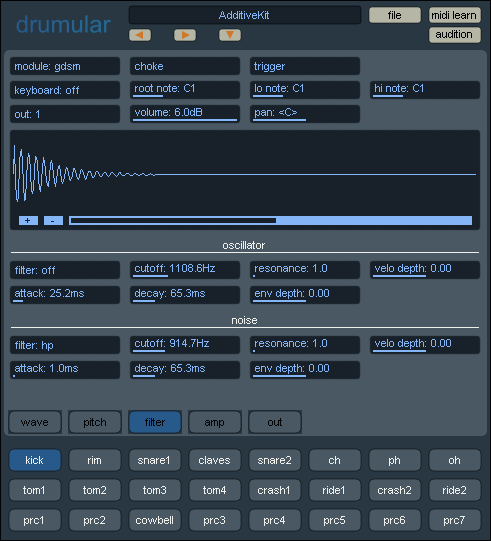Zoom out waveform with minus button
The image size is (491, 541).
[53, 220]
